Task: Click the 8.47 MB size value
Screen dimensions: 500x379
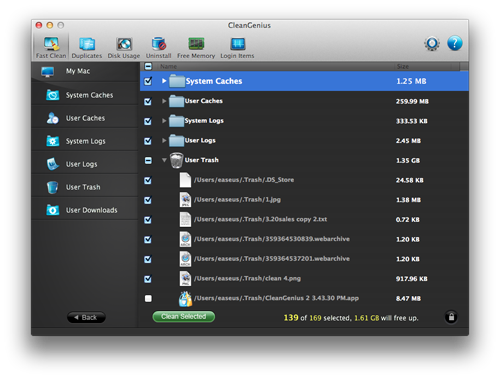Action: (x=408, y=299)
